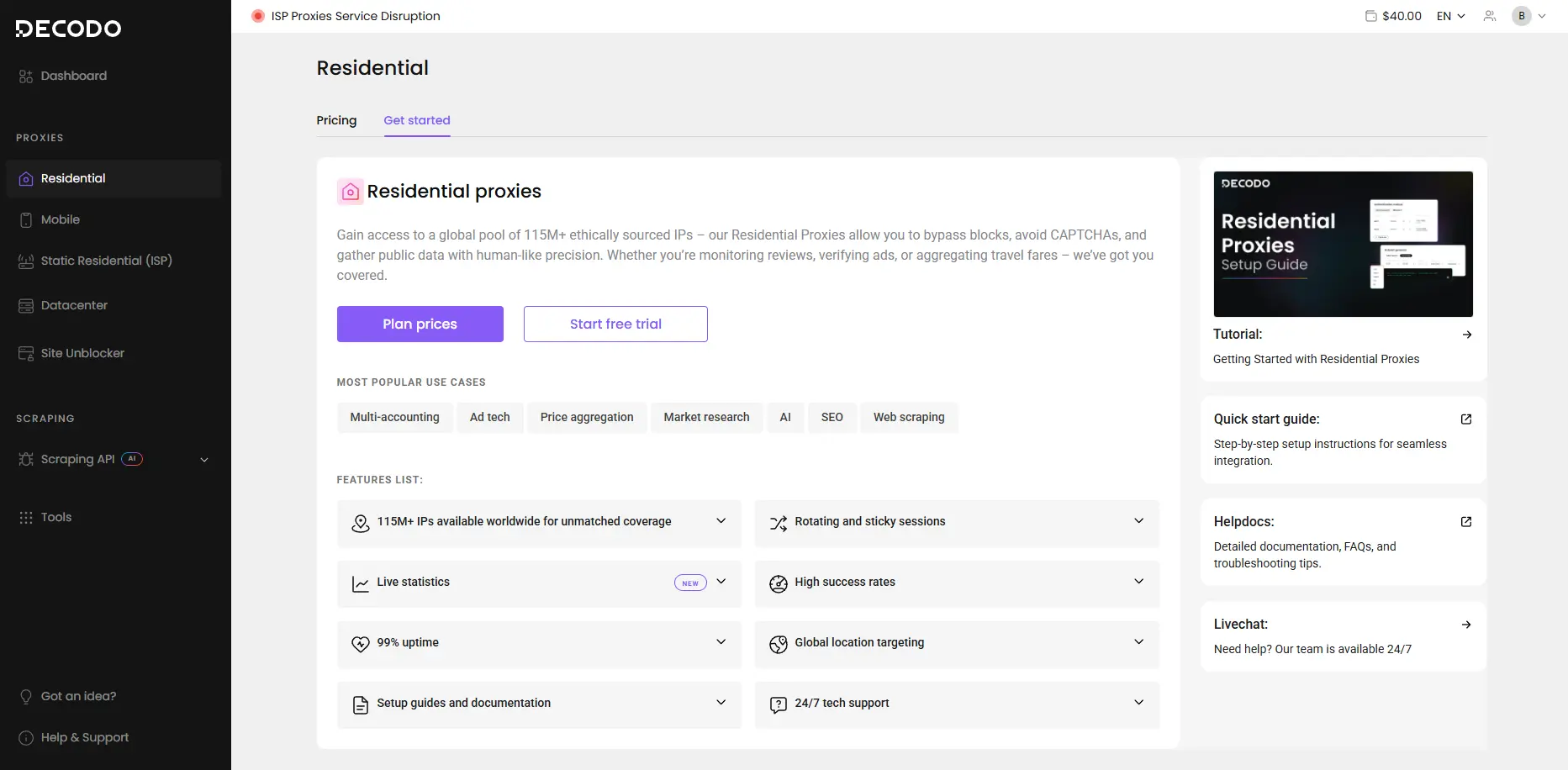Open the Quick start guide external-link icon
Image resolution: width=1568 pixels, height=770 pixels.
1466,419
